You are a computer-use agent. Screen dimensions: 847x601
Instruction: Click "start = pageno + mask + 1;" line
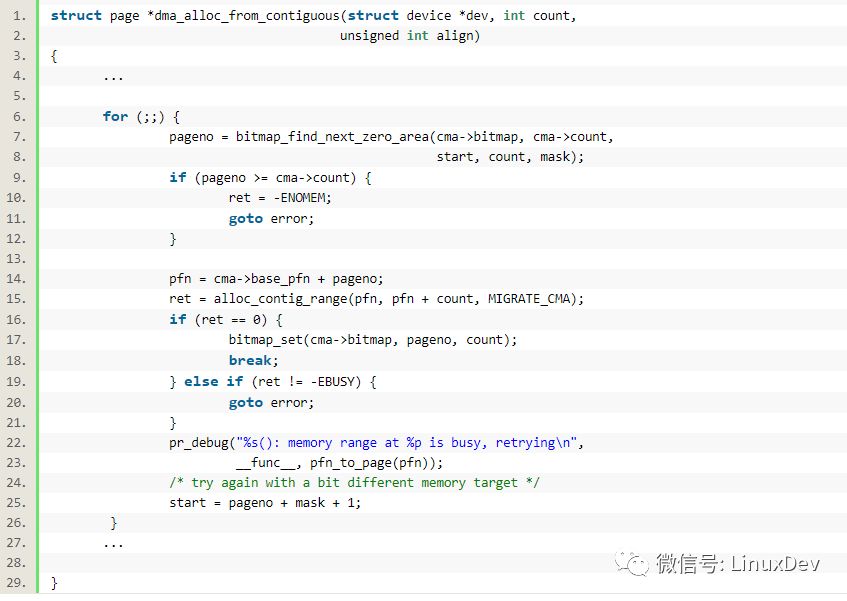(265, 503)
